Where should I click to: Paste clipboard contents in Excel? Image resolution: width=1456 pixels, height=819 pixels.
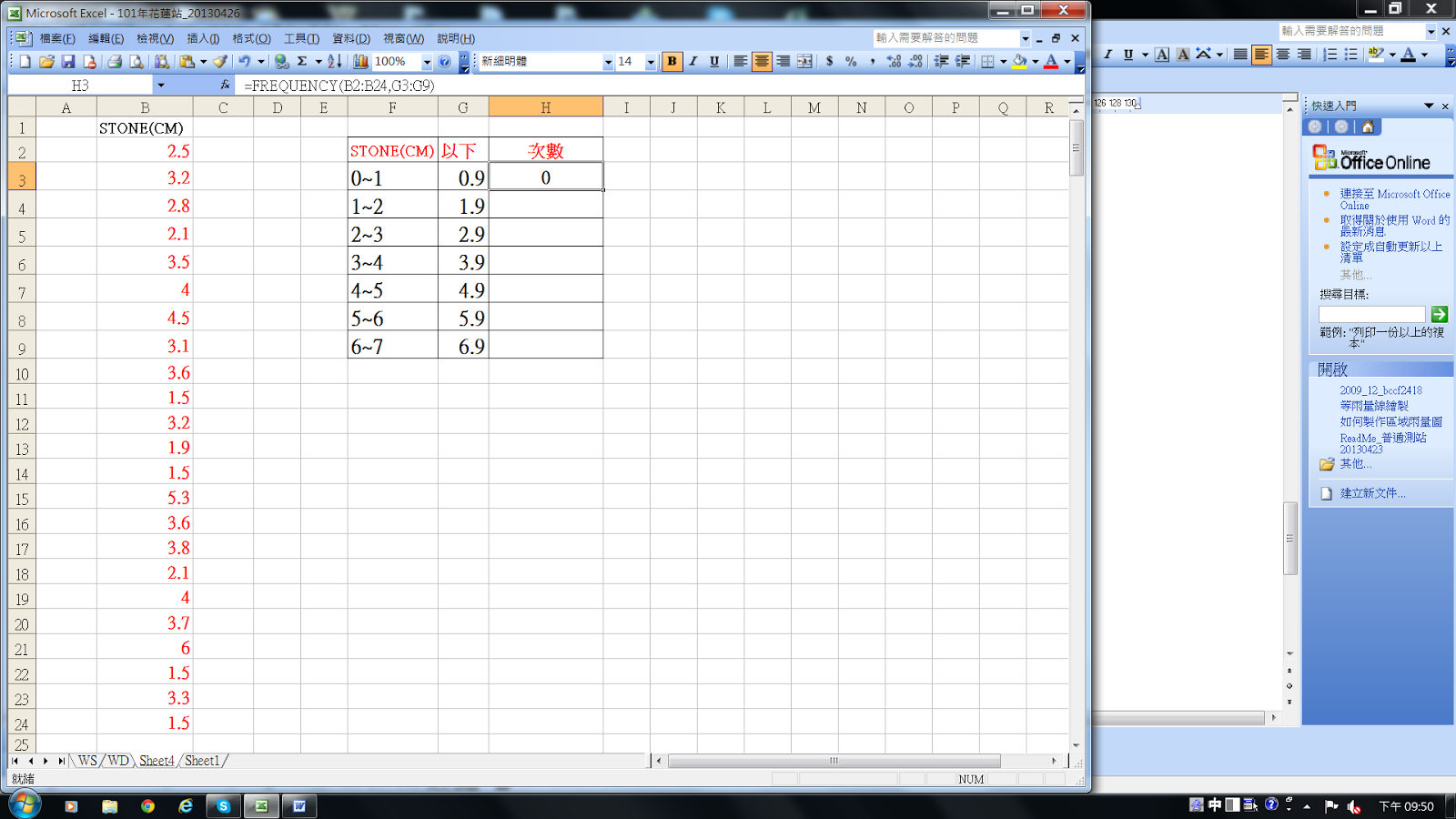tap(187, 62)
